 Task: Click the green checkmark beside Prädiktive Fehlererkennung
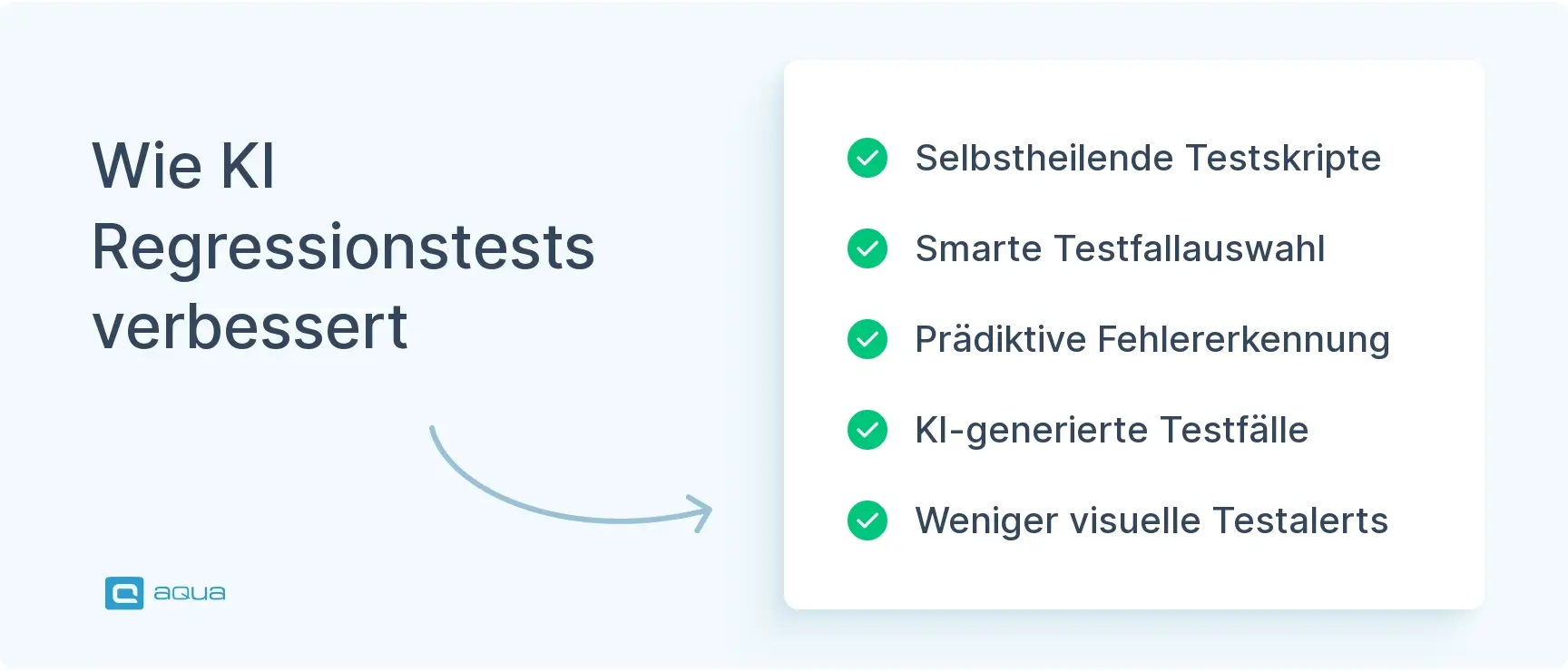point(867,339)
